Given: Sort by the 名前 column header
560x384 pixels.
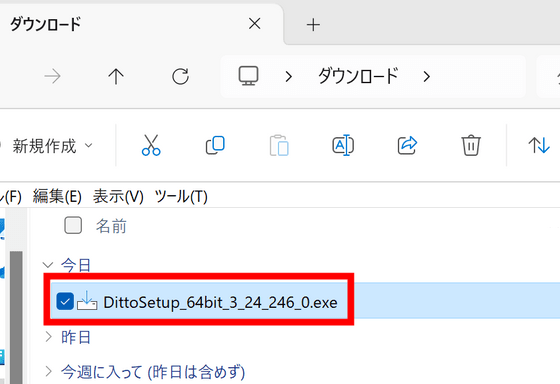Looking at the screenshot, I should [111, 226].
